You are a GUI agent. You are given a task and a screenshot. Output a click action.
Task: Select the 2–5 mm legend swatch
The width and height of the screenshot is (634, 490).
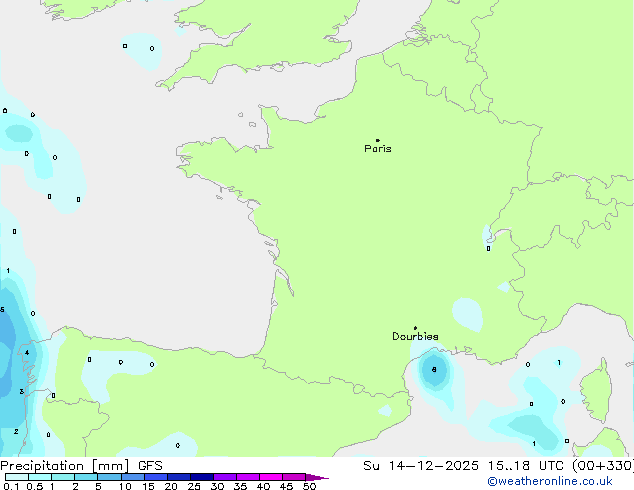click(86, 477)
